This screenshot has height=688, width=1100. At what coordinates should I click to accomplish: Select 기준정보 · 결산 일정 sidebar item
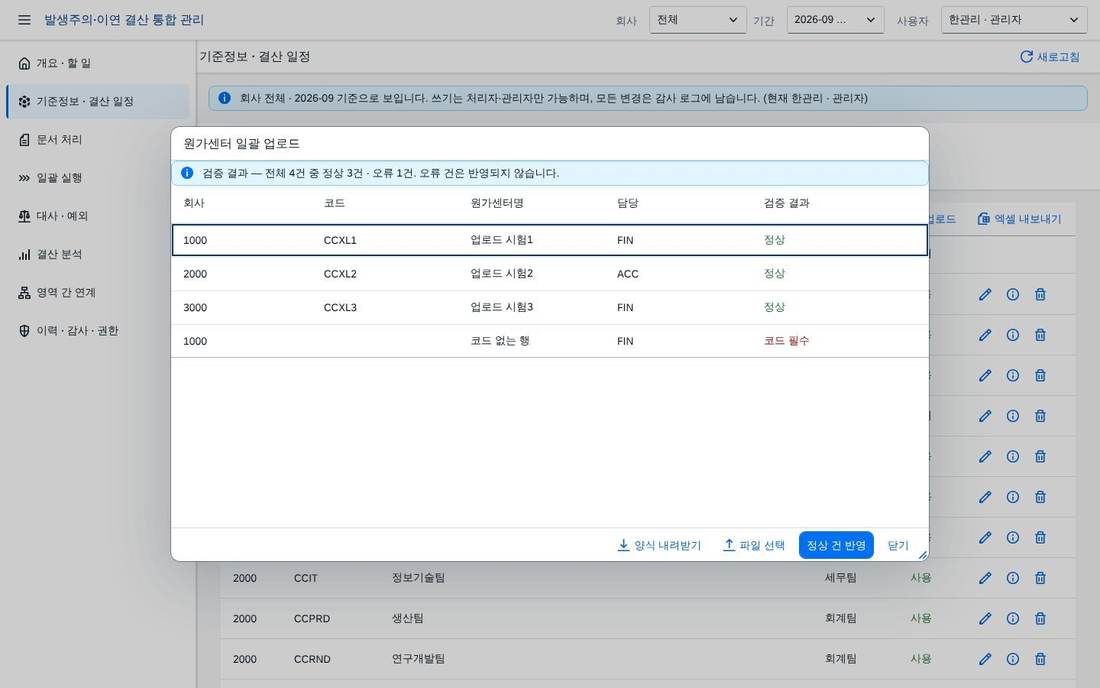[98, 102]
